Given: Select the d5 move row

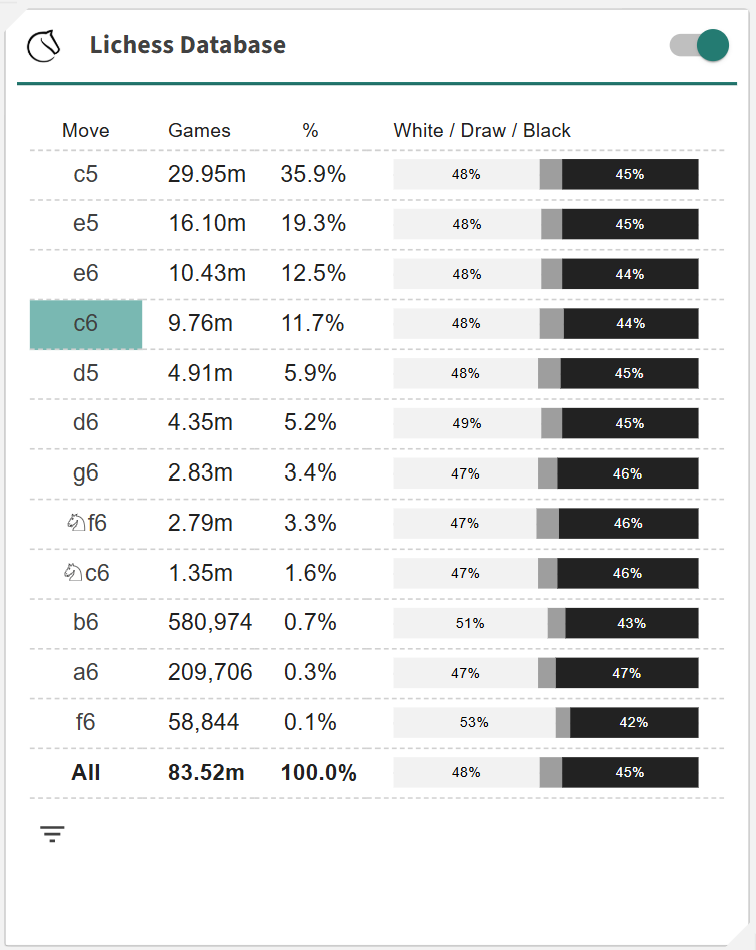Looking at the screenshot, I should (x=86, y=374).
